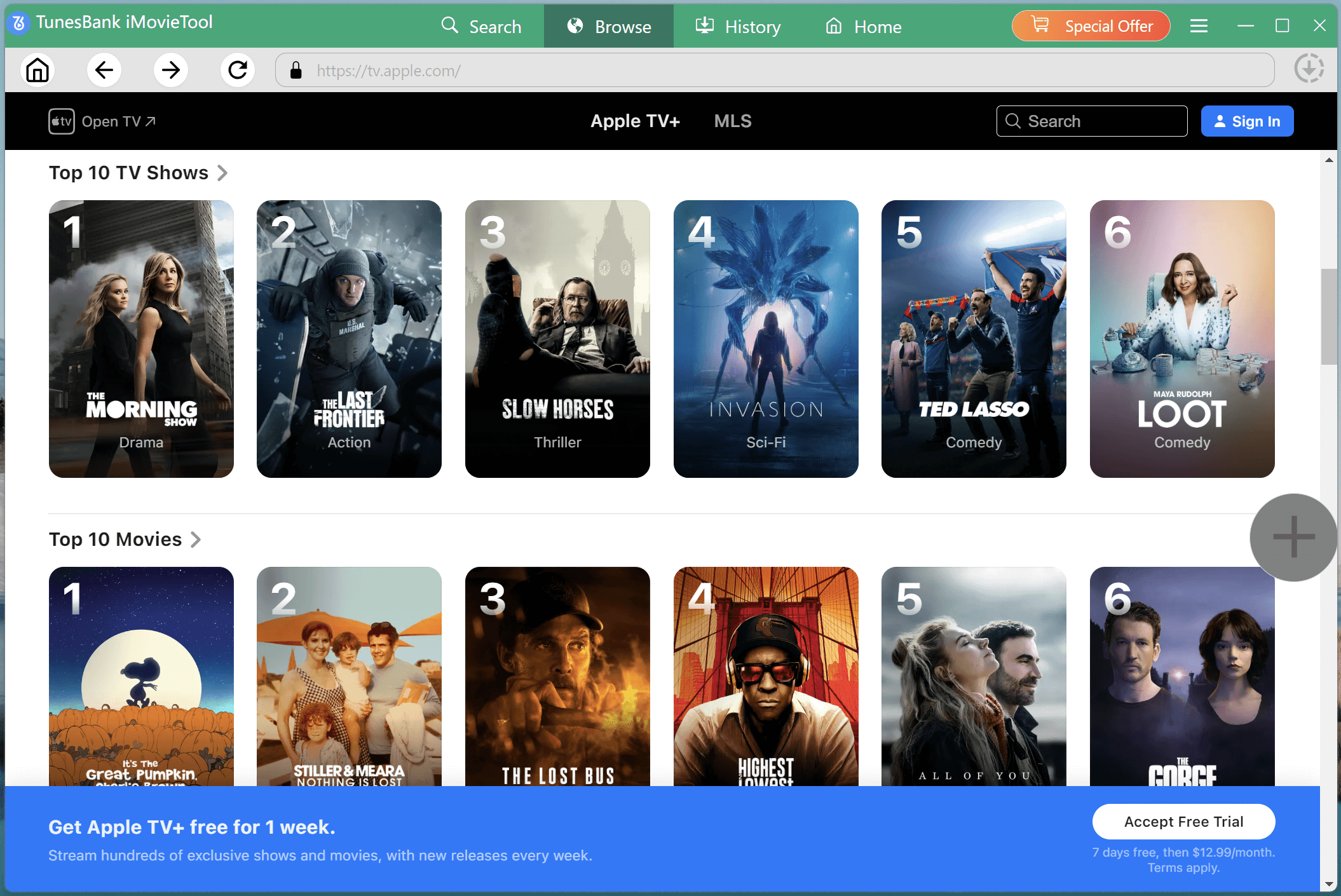Image resolution: width=1341 pixels, height=896 pixels.
Task: Open the MLS section
Action: [x=732, y=121]
